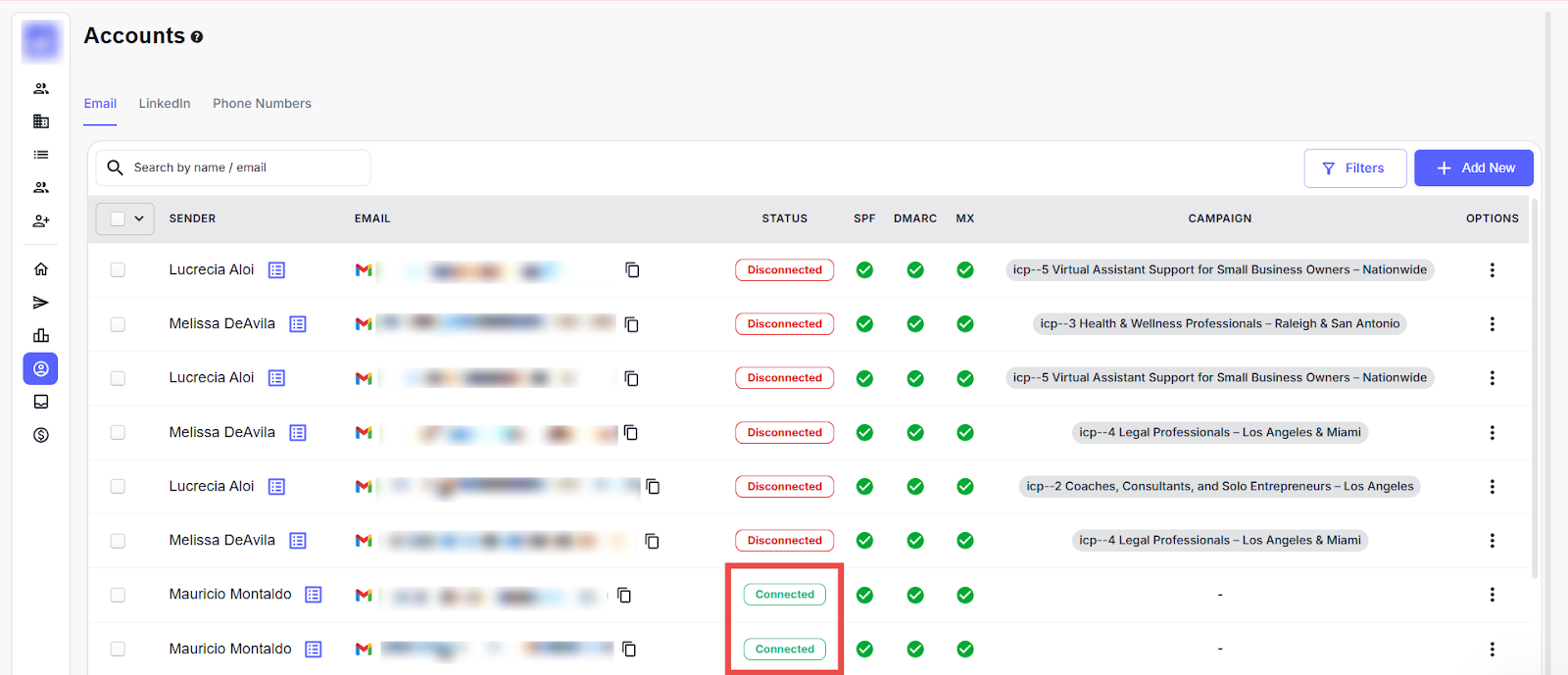This screenshot has width=1568, height=675.
Task: Switch to the Phone Numbers tab
Action: point(262,104)
